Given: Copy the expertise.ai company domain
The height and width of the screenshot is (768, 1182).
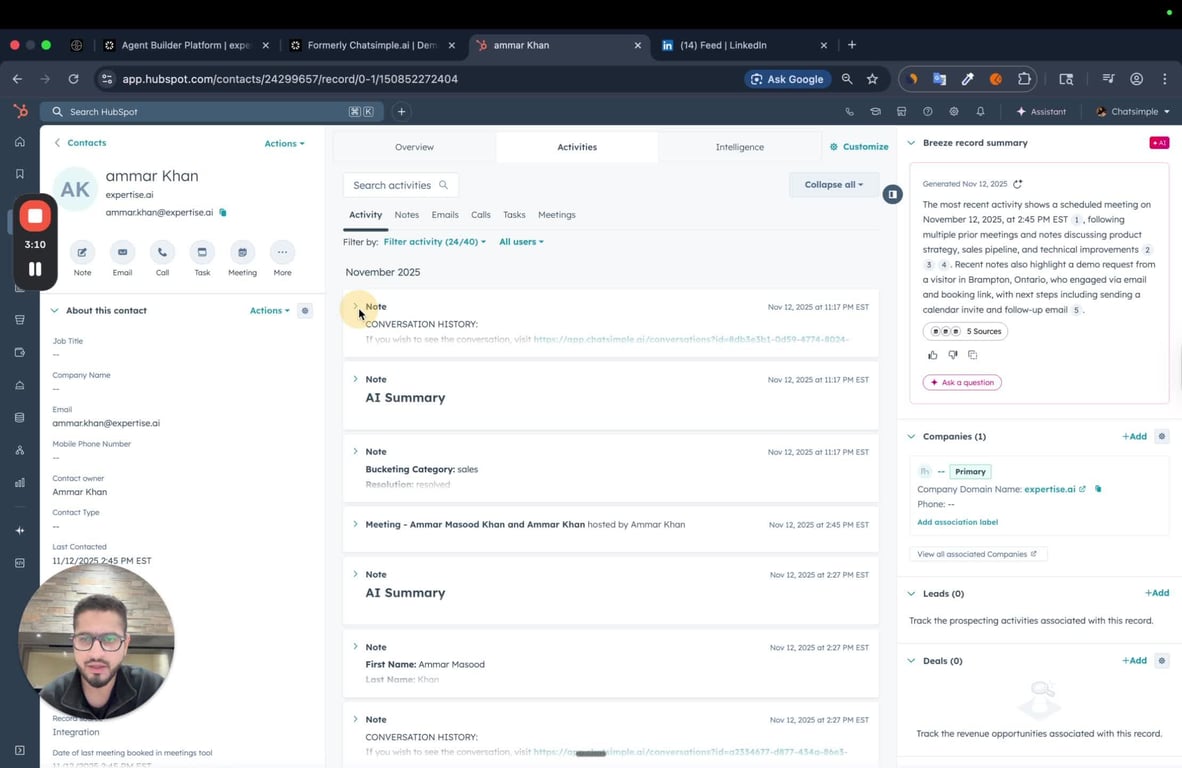Looking at the screenshot, I should click(1098, 489).
